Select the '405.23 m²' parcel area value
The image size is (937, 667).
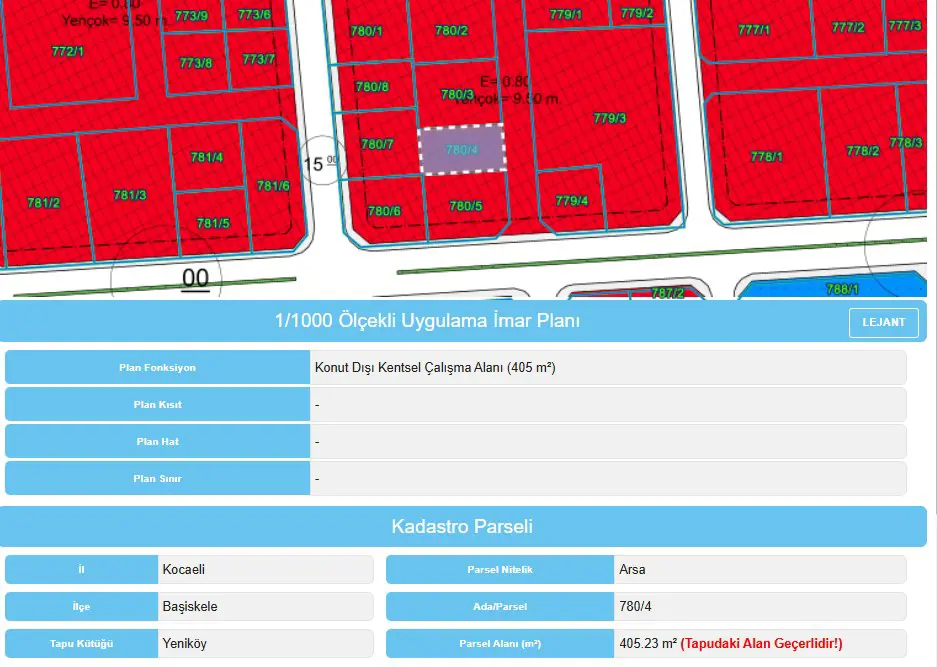(x=648, y=644)
